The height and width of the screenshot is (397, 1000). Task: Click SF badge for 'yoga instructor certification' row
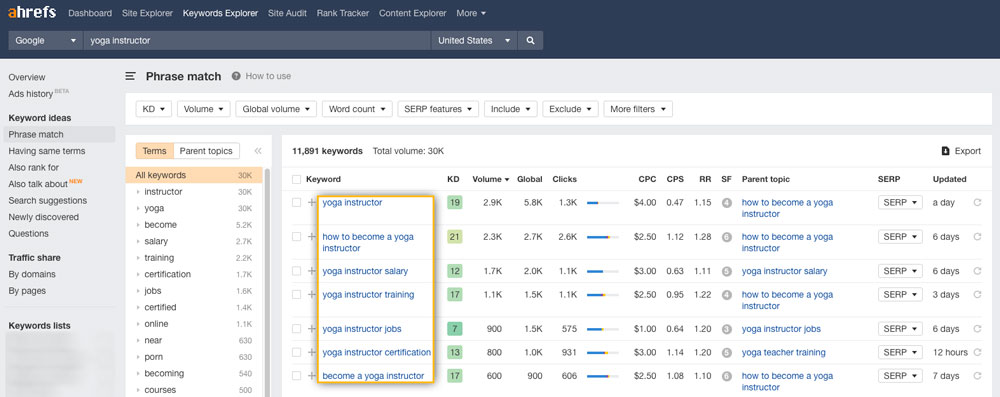pos(726,353)
